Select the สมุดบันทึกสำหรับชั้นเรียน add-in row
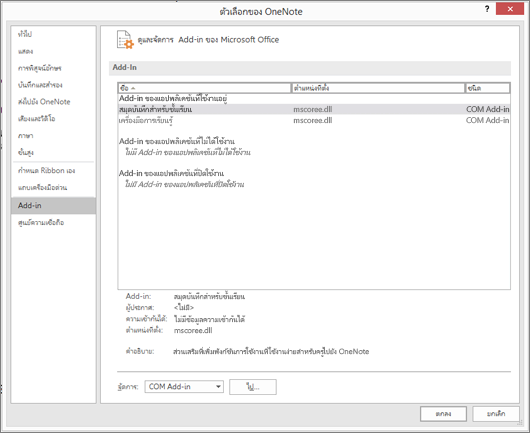Image resolution: width=530 pixels, height=433 pixels. pyautogui.click(x=314, y=109)
